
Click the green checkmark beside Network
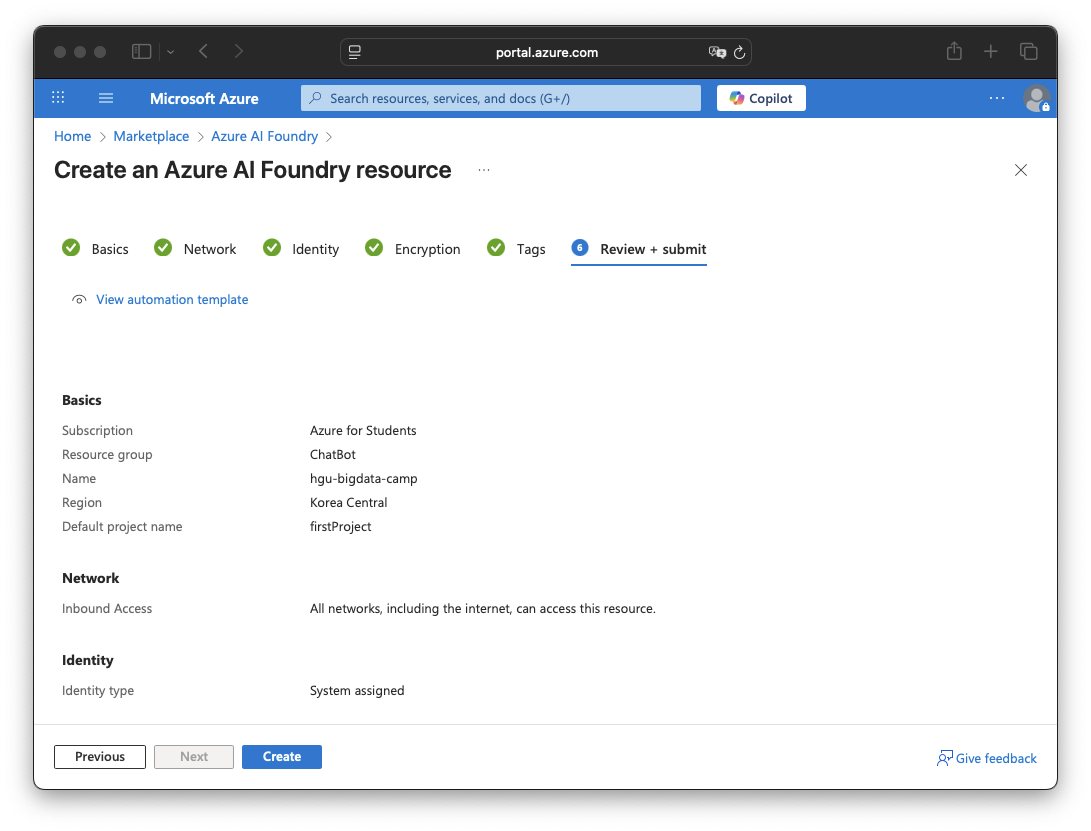(163, 248)
